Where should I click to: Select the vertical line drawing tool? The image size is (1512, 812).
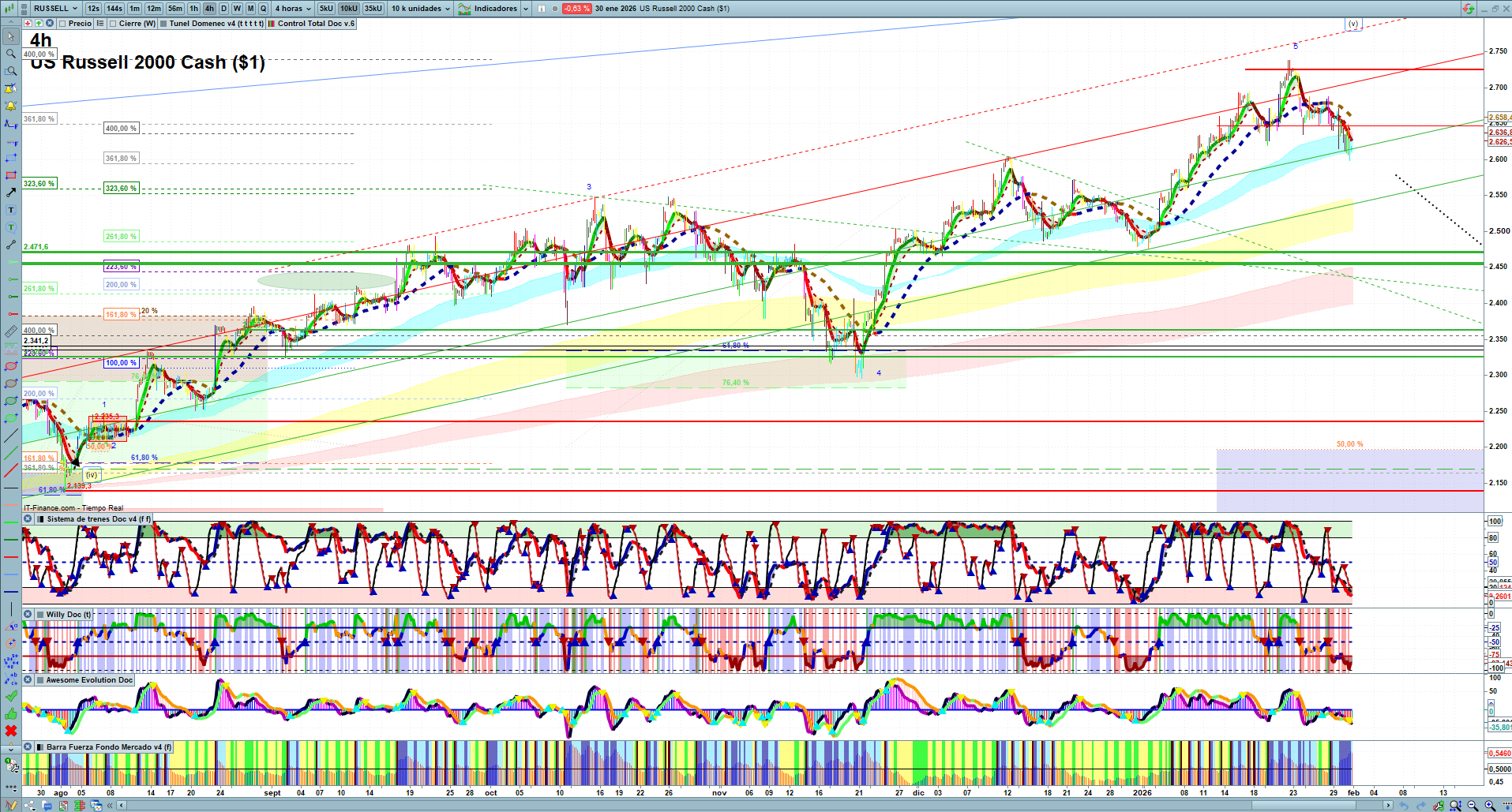coord(11,609)
